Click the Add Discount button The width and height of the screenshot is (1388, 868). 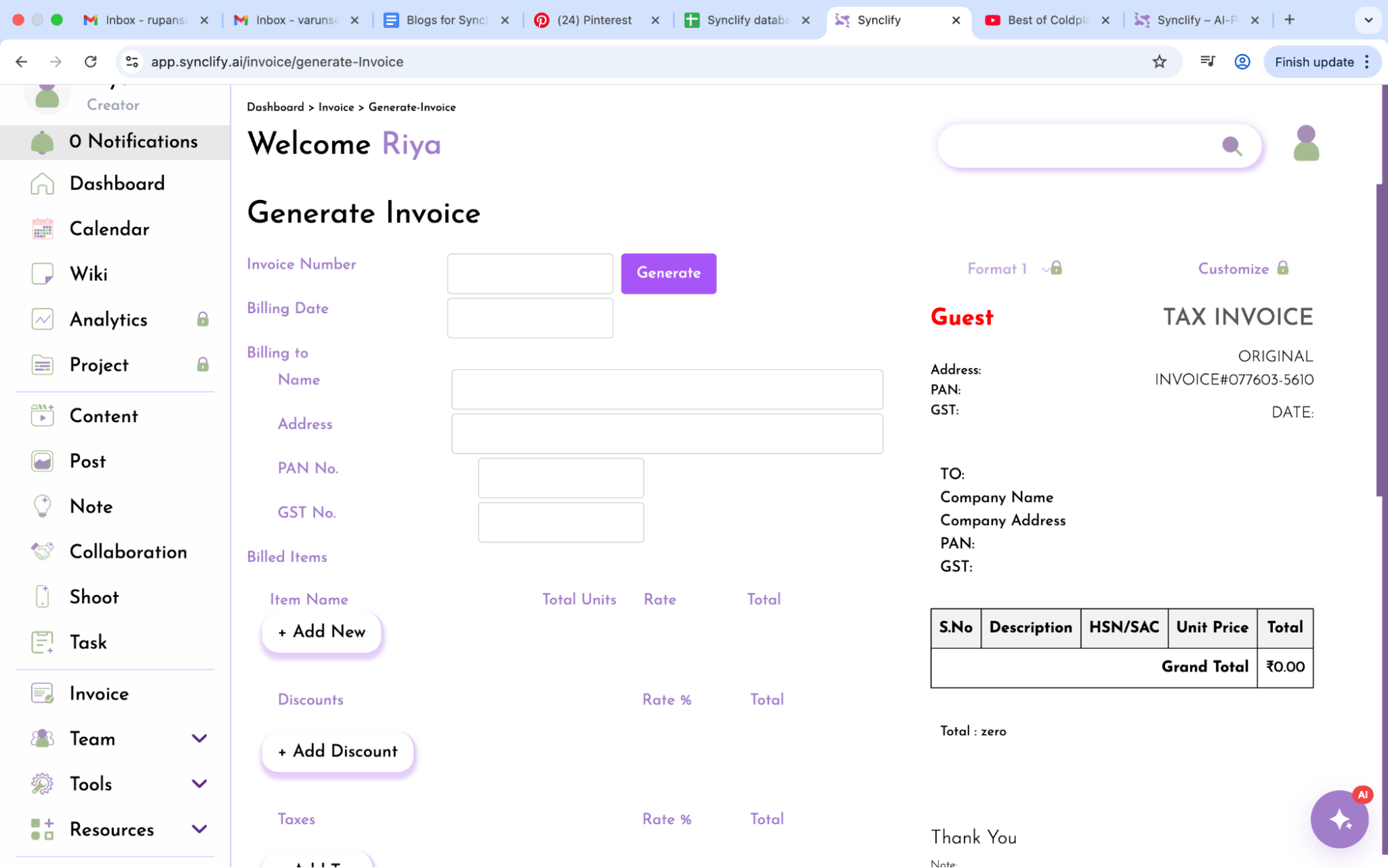pos(337,751)
